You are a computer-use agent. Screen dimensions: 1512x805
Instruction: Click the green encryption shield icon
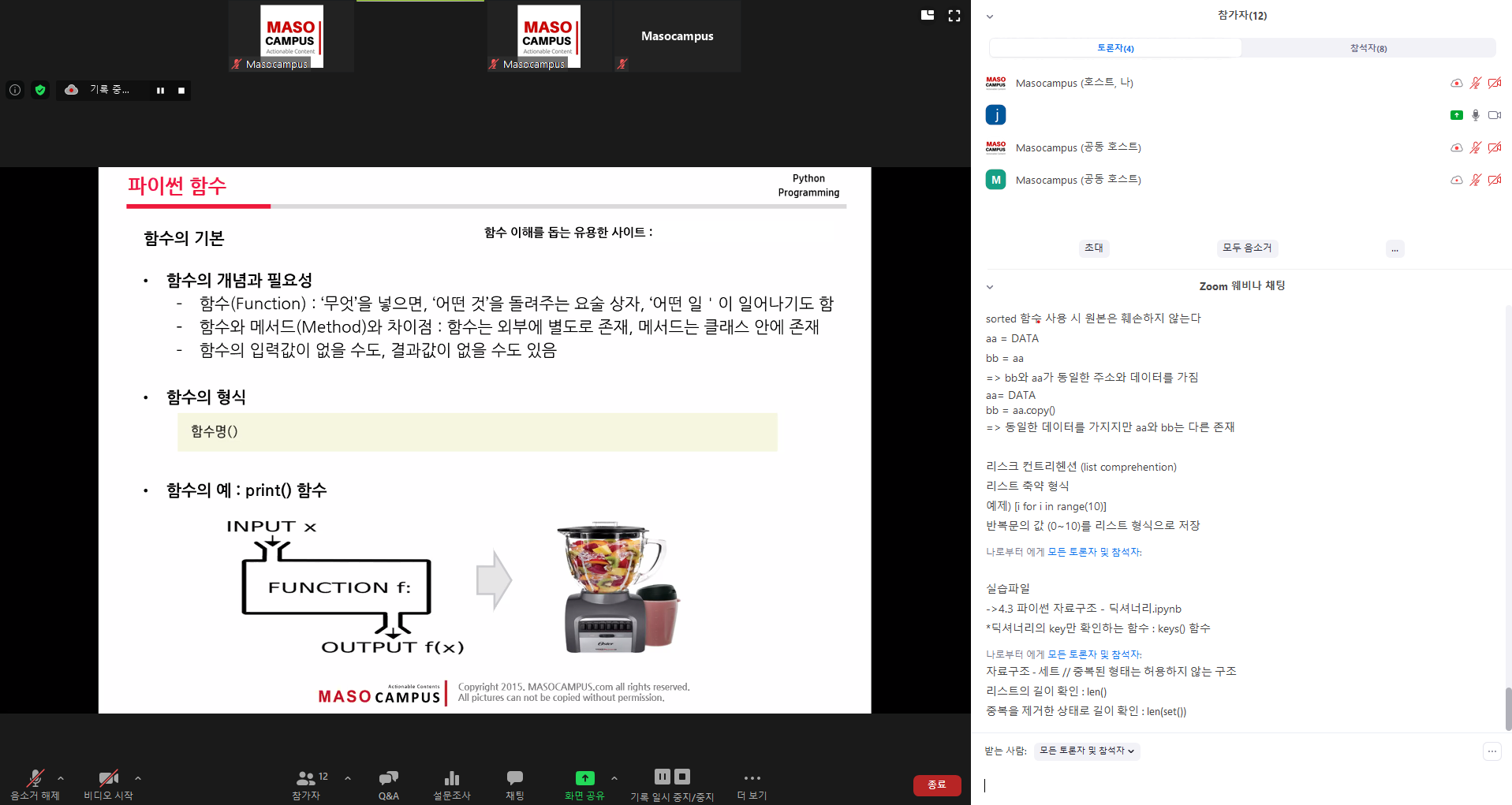point(40,90)
